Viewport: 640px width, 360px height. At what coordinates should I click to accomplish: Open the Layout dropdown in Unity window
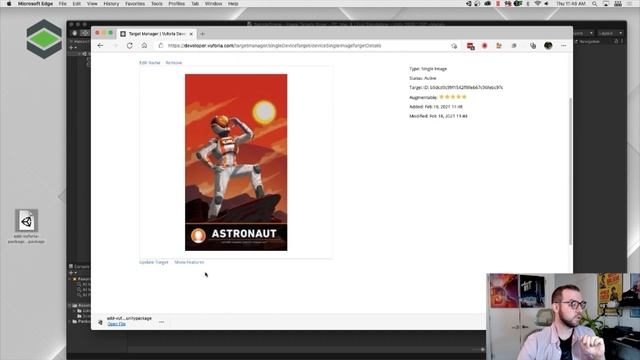(611, 33)
